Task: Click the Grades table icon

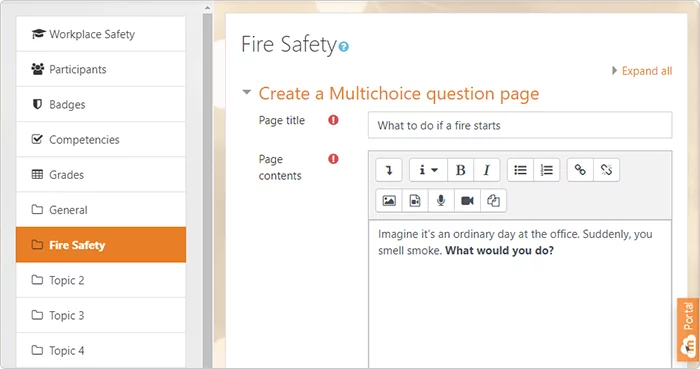Action: tap(38, 174)
